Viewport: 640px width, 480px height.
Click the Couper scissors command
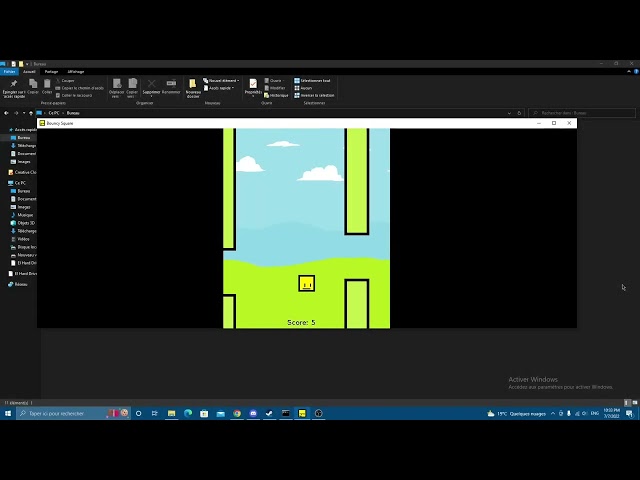(x=65, y=80)
